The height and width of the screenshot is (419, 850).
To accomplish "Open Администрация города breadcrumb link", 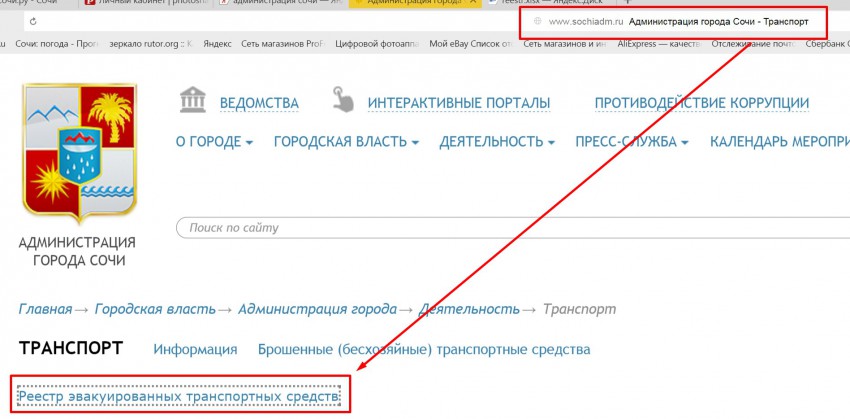I will 317,309.
